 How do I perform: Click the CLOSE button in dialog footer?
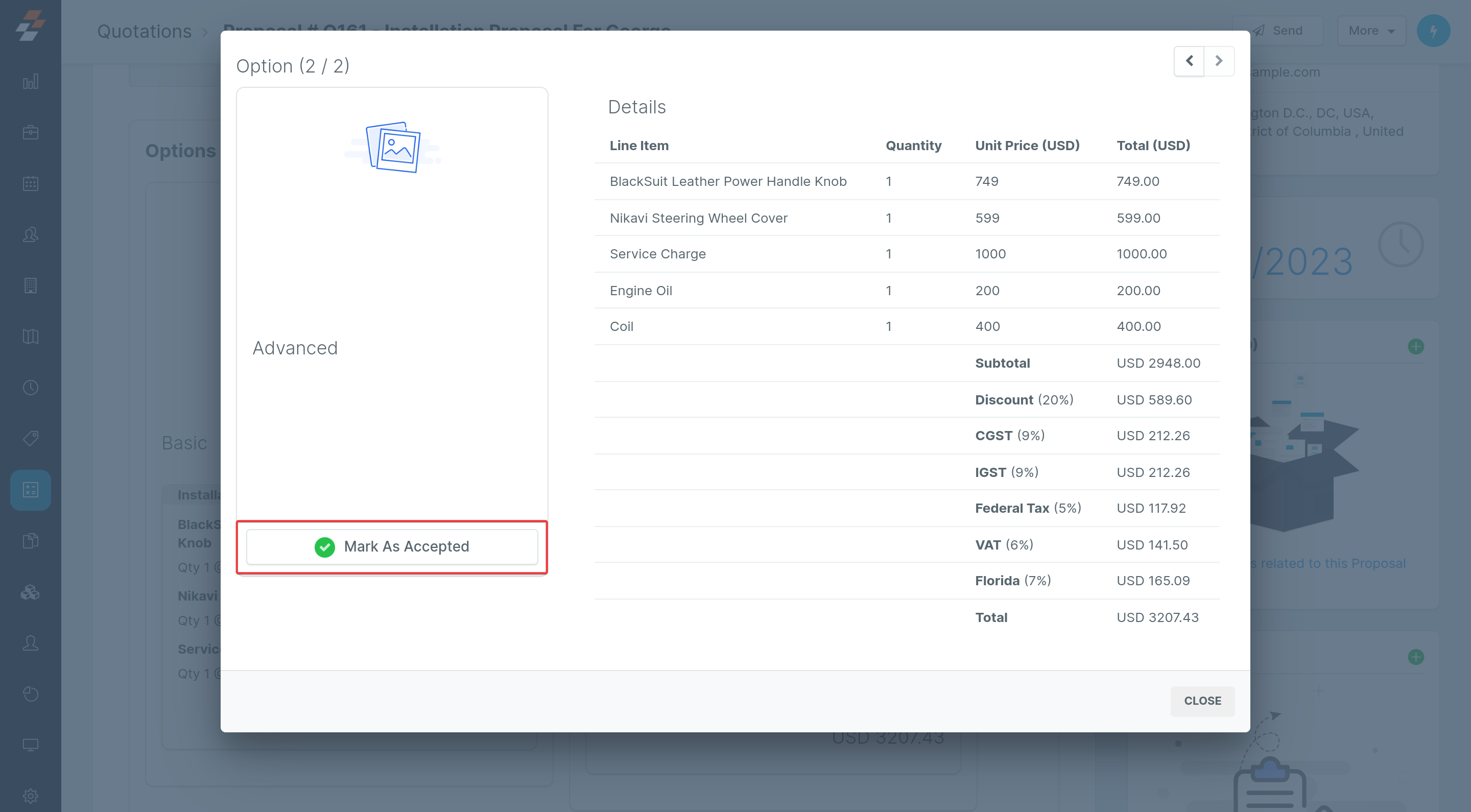(x=1202, y=701)
